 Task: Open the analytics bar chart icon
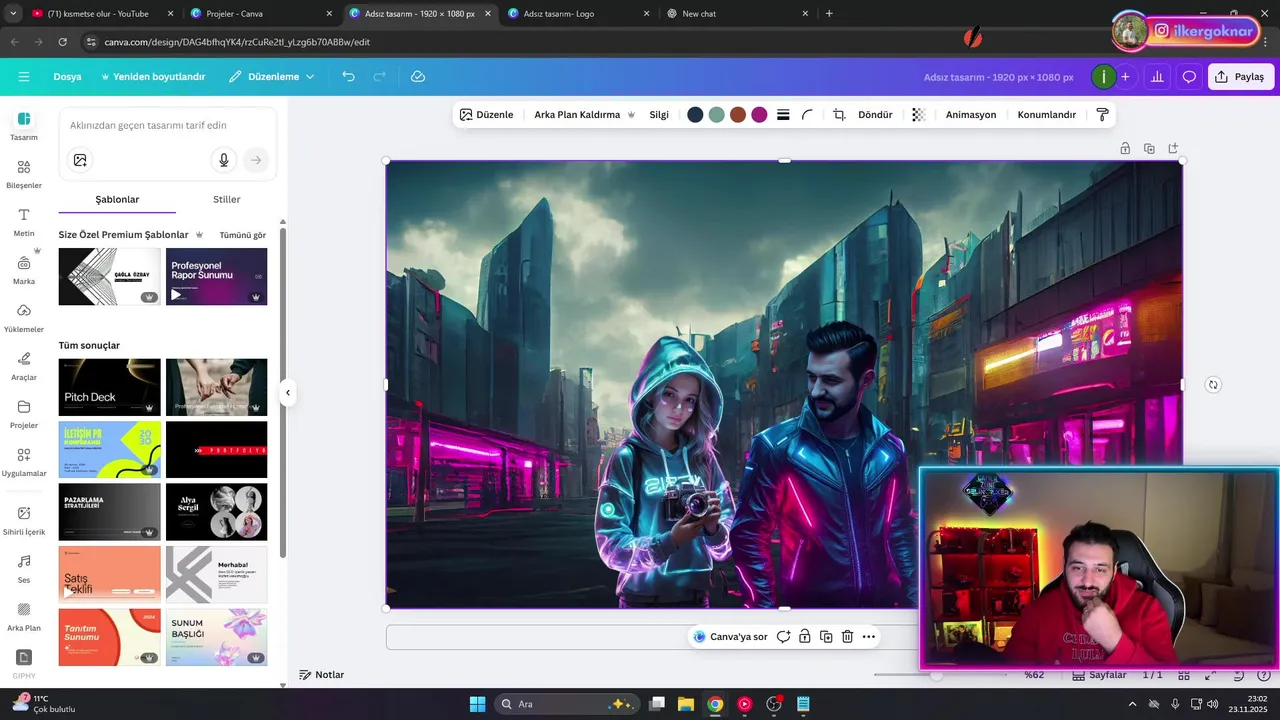click(1157, 77)
